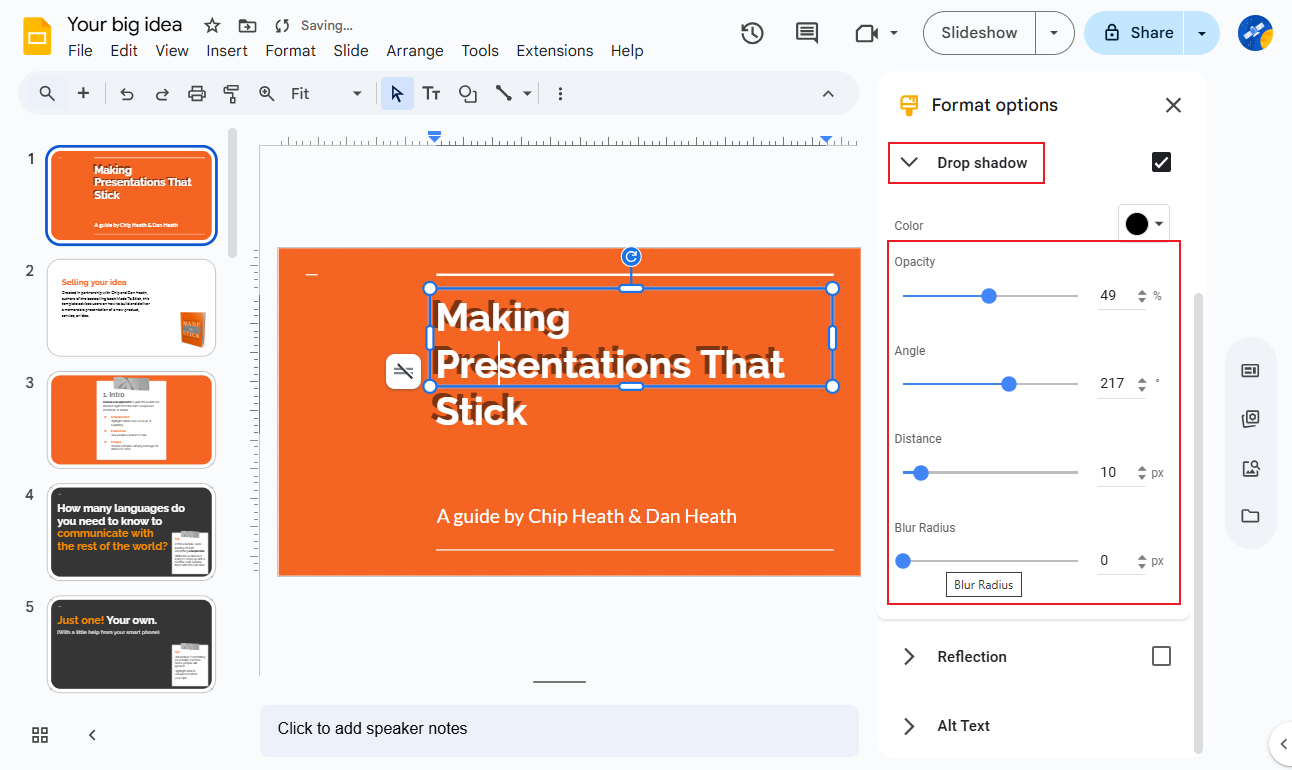Click the Print icon
This screenshot has width=1292, height=770.
pos(196,93)
